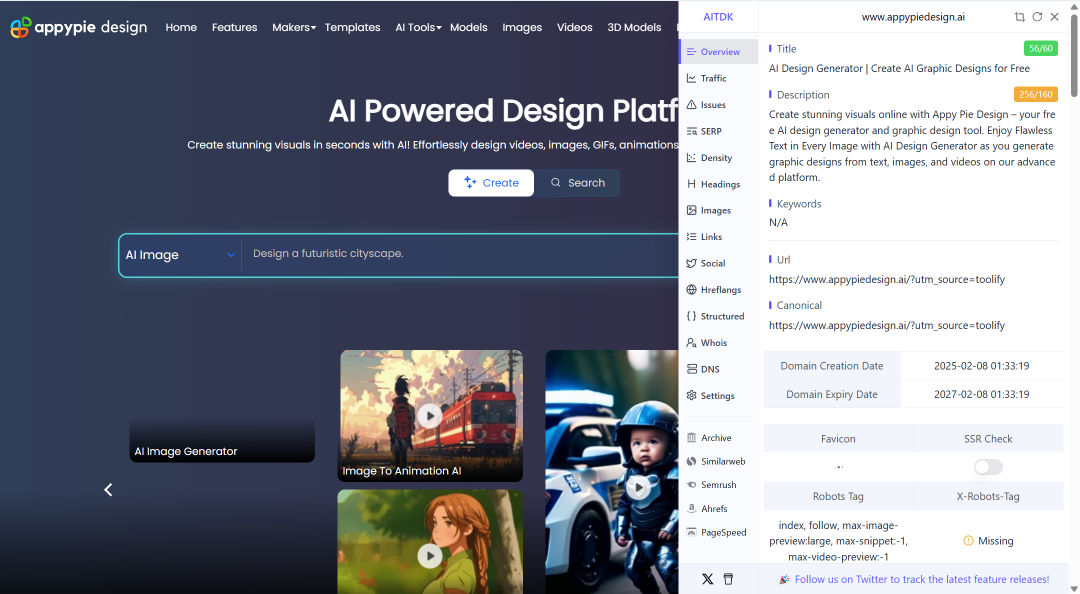Click the prompt field 'Design a futuristic cityscape'
This screenshot has width=1080, height=594.
[328, 254]
